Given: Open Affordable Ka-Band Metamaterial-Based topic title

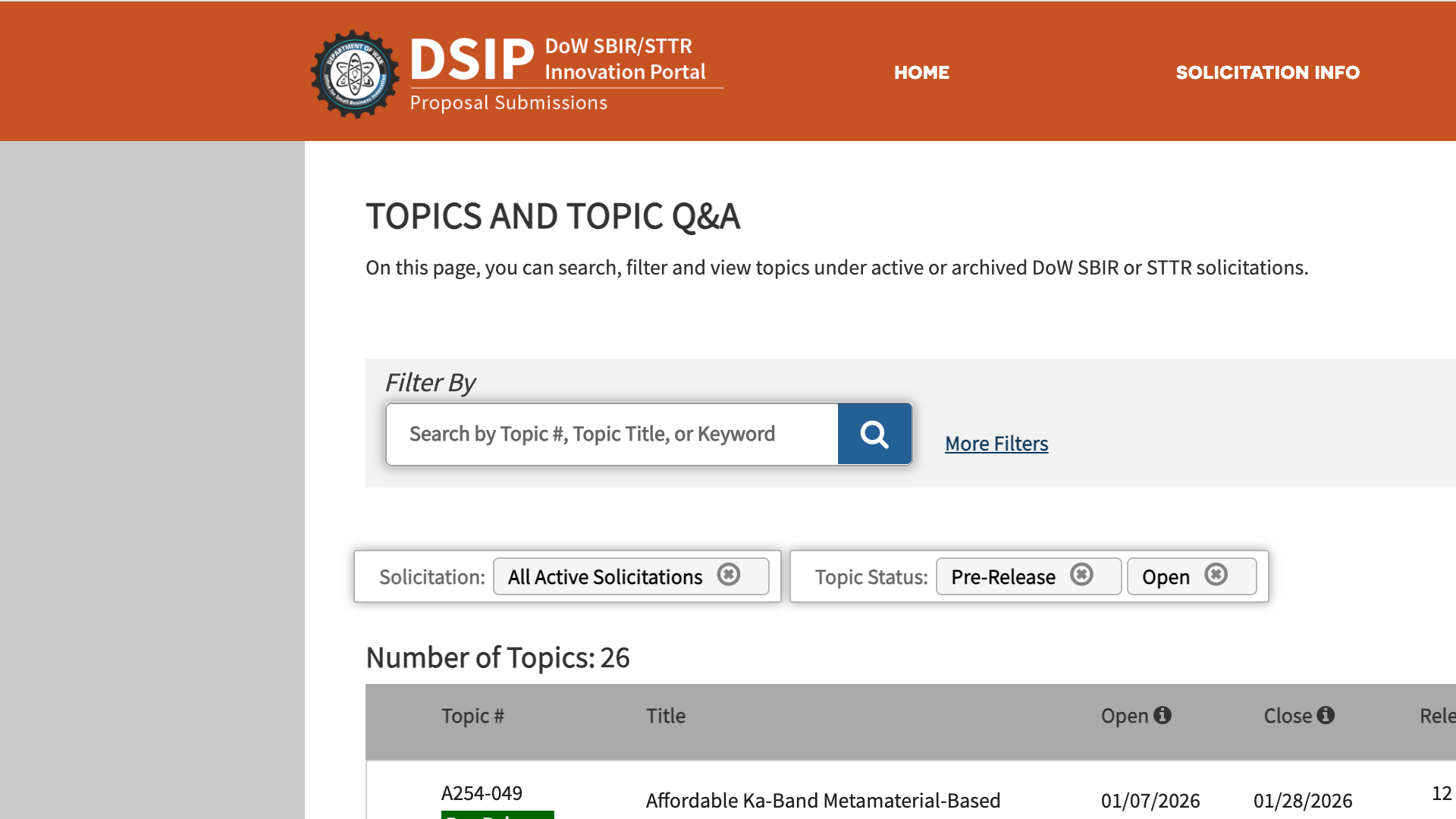Looking at the screenshot, I should 823,801.
